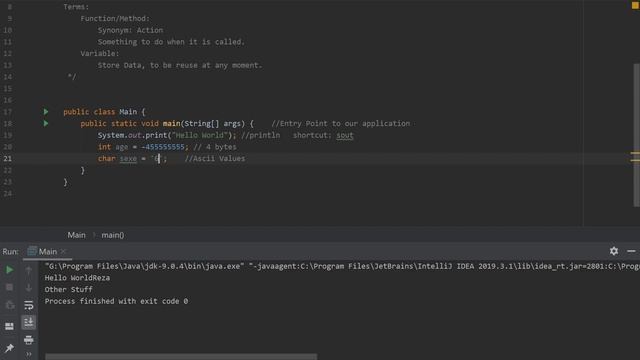Click the number -455555555 on line 20
Image resolution: width=640 pixels, height=360 pixels.
(x=163, y=147)
